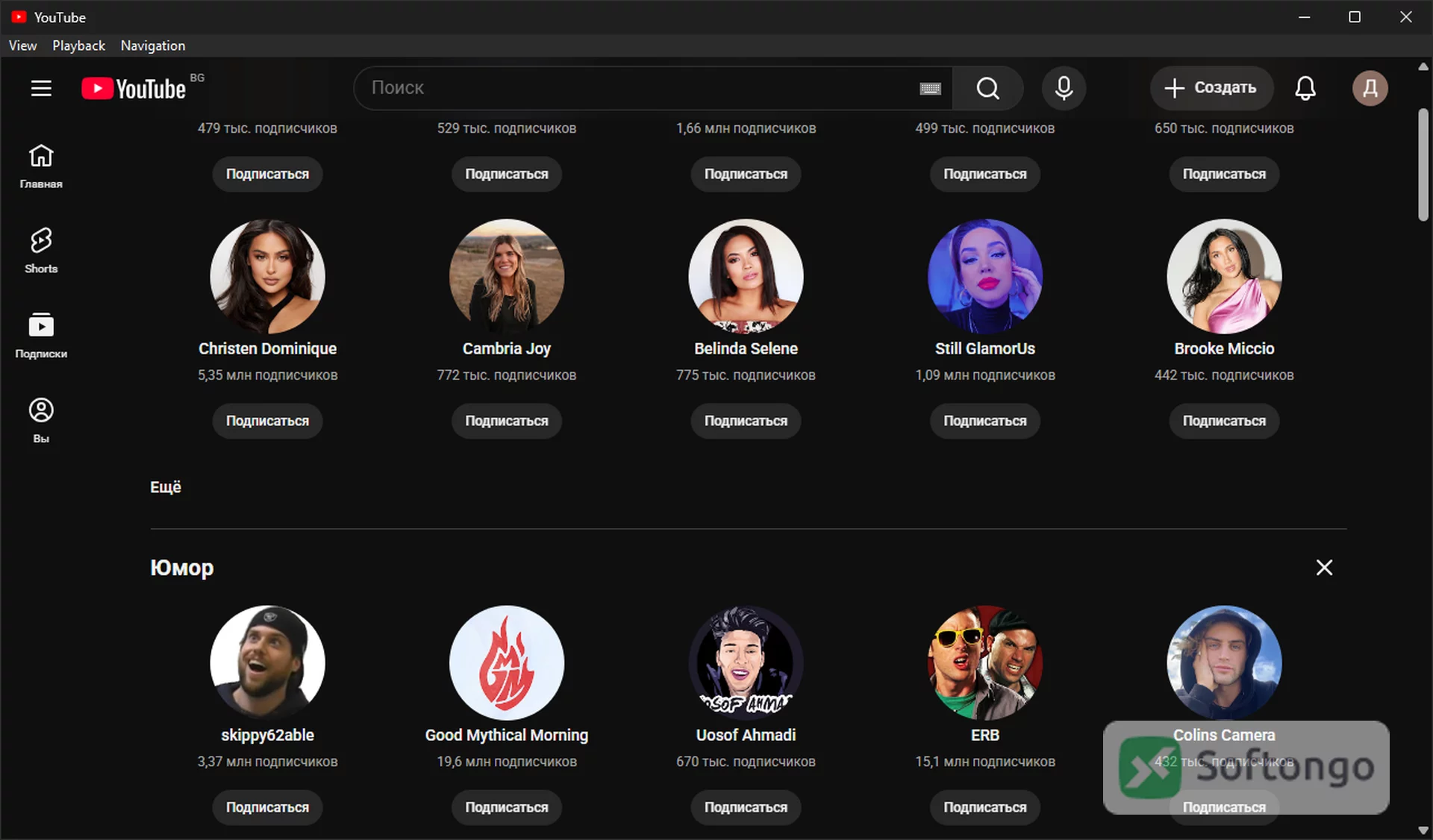Screen dimensions: 1433x840
Task: Open Shorts in sidebar
Action: (x=41, y=251)
